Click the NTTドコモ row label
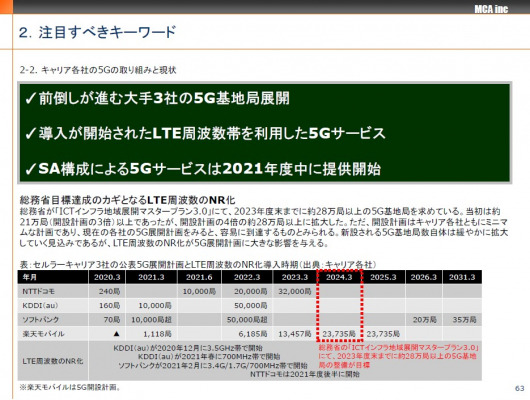The width and height of the screenshot is (530, 400). tap(39, 291)
